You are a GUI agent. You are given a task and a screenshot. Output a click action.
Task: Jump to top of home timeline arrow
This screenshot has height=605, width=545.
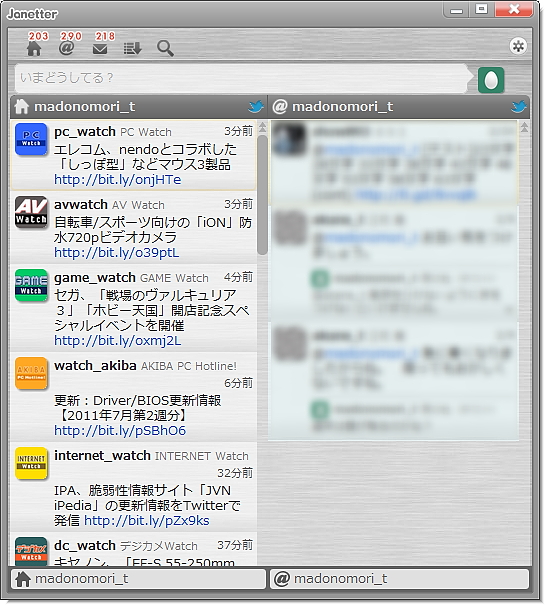click(x=262, y=127)
